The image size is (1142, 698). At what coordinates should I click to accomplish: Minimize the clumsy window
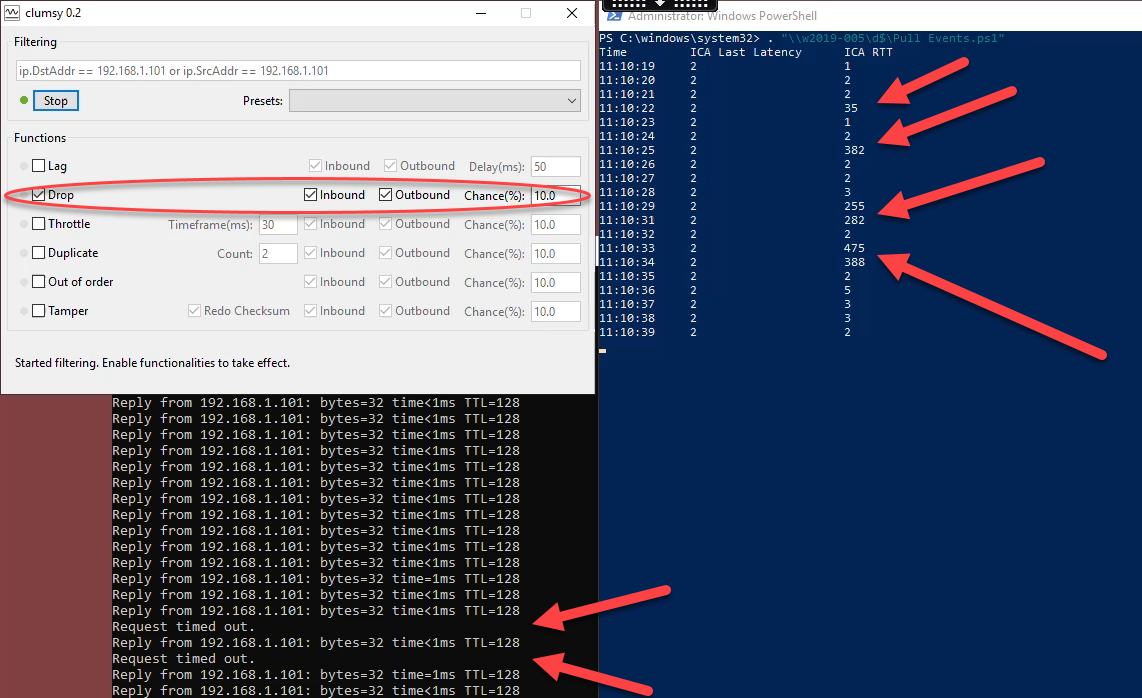pos(481,13)
